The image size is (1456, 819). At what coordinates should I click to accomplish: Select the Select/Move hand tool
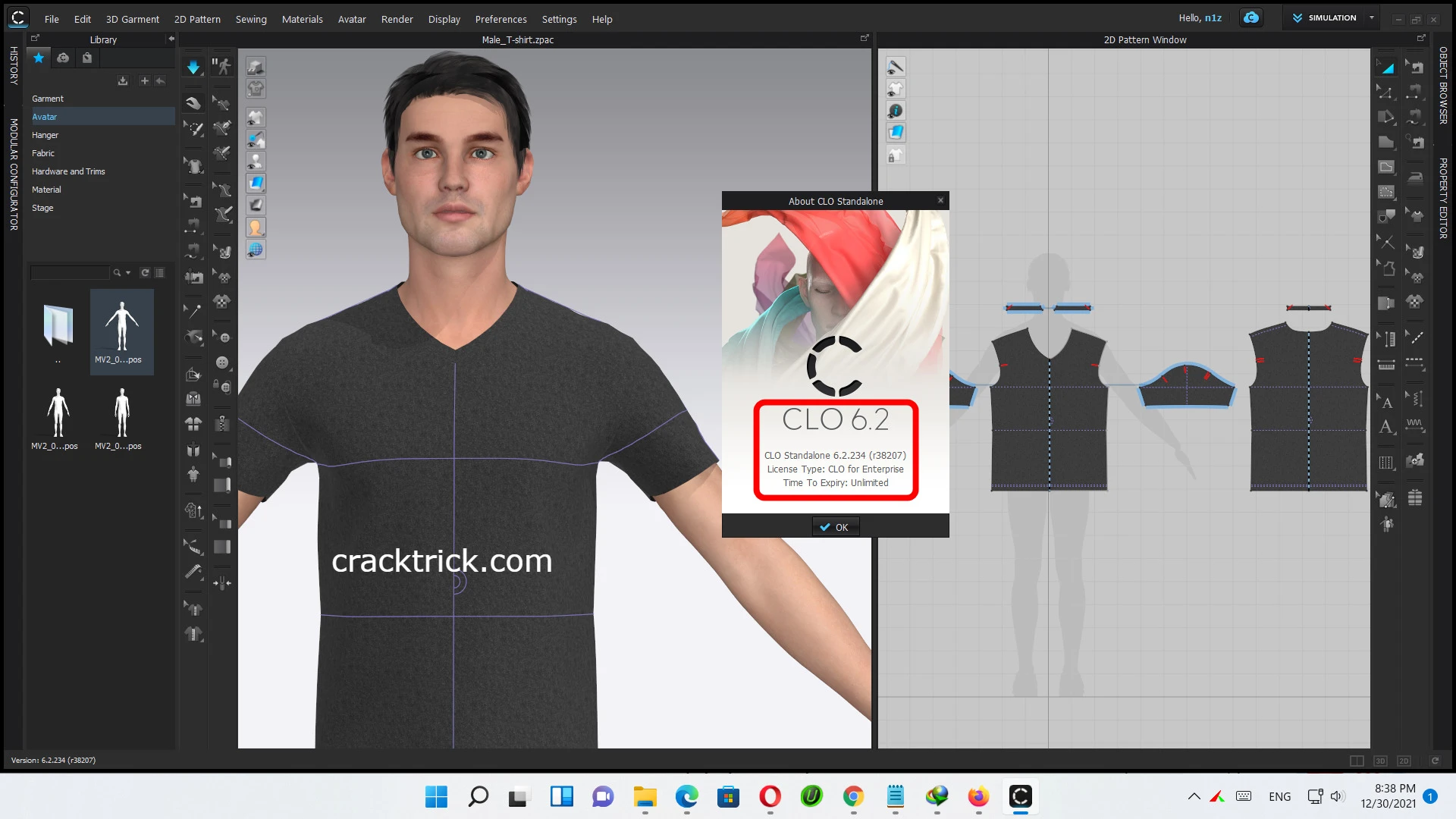point(193,102)
